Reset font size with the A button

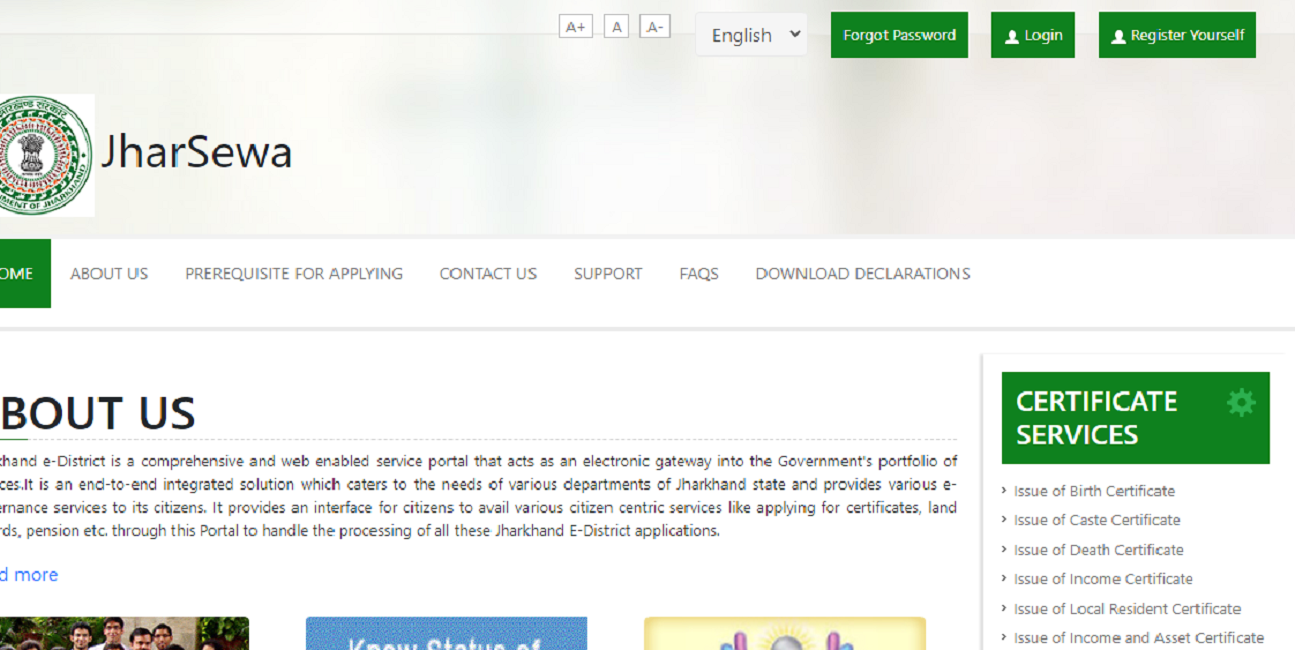click(x=616, y=27)
